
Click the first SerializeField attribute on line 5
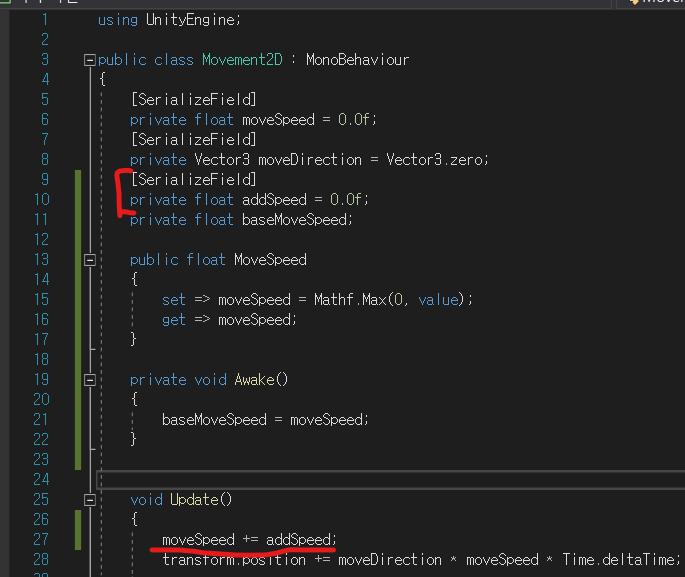click(193, 100)
